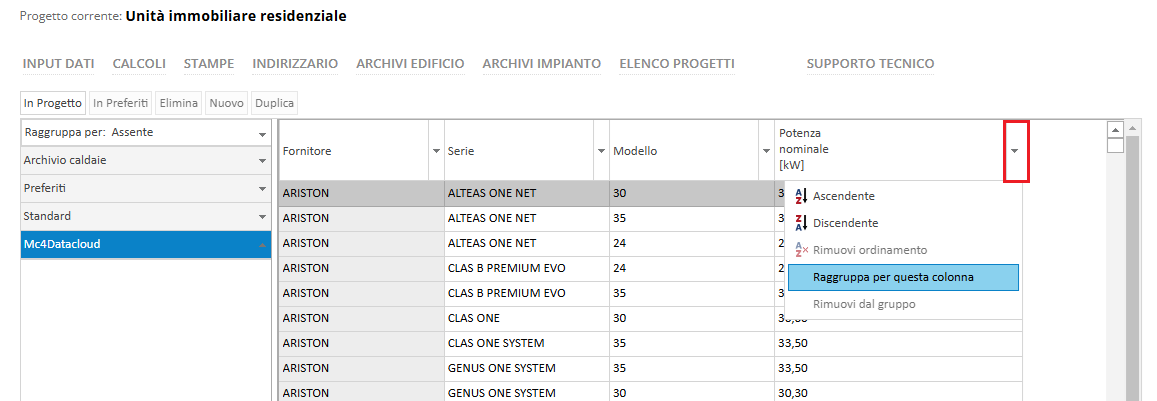Select Raggruppa per questa colonna

[902, 277]
